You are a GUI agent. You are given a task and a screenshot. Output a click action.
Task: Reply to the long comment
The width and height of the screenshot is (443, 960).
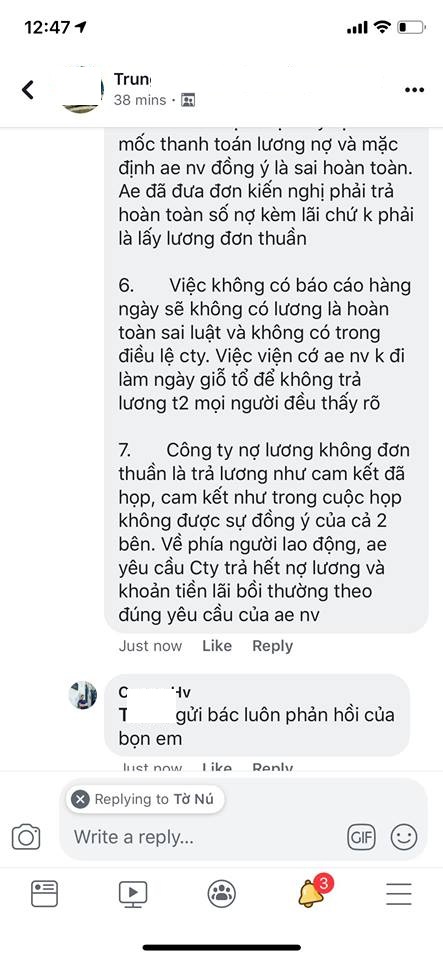coord(272,646)
